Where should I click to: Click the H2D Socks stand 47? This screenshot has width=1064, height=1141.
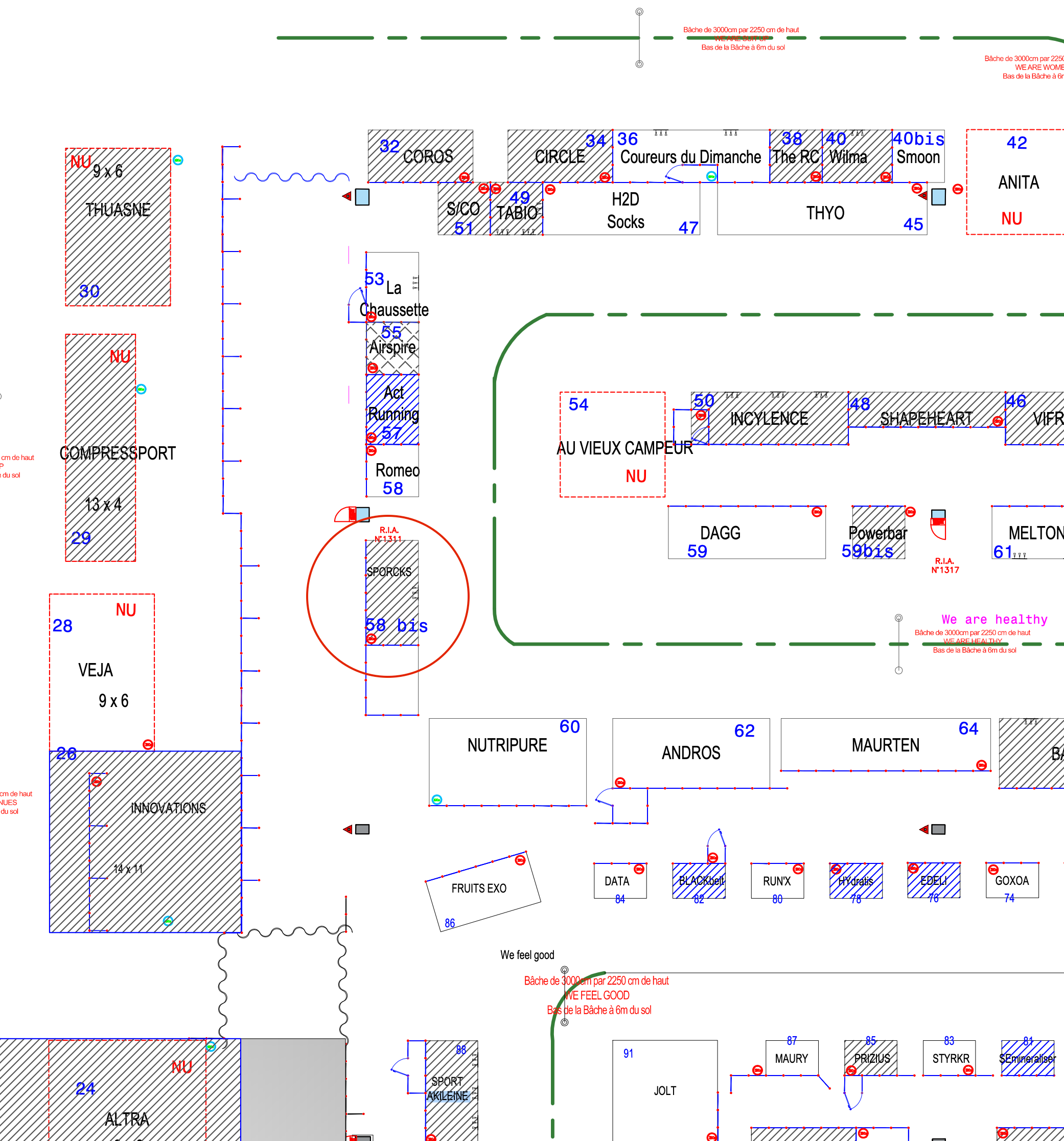625,211
